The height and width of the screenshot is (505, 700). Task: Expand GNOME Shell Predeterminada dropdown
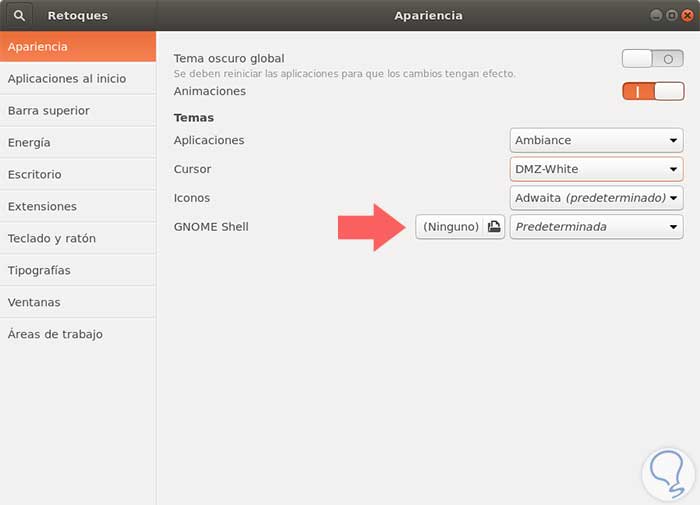[596, 227]
